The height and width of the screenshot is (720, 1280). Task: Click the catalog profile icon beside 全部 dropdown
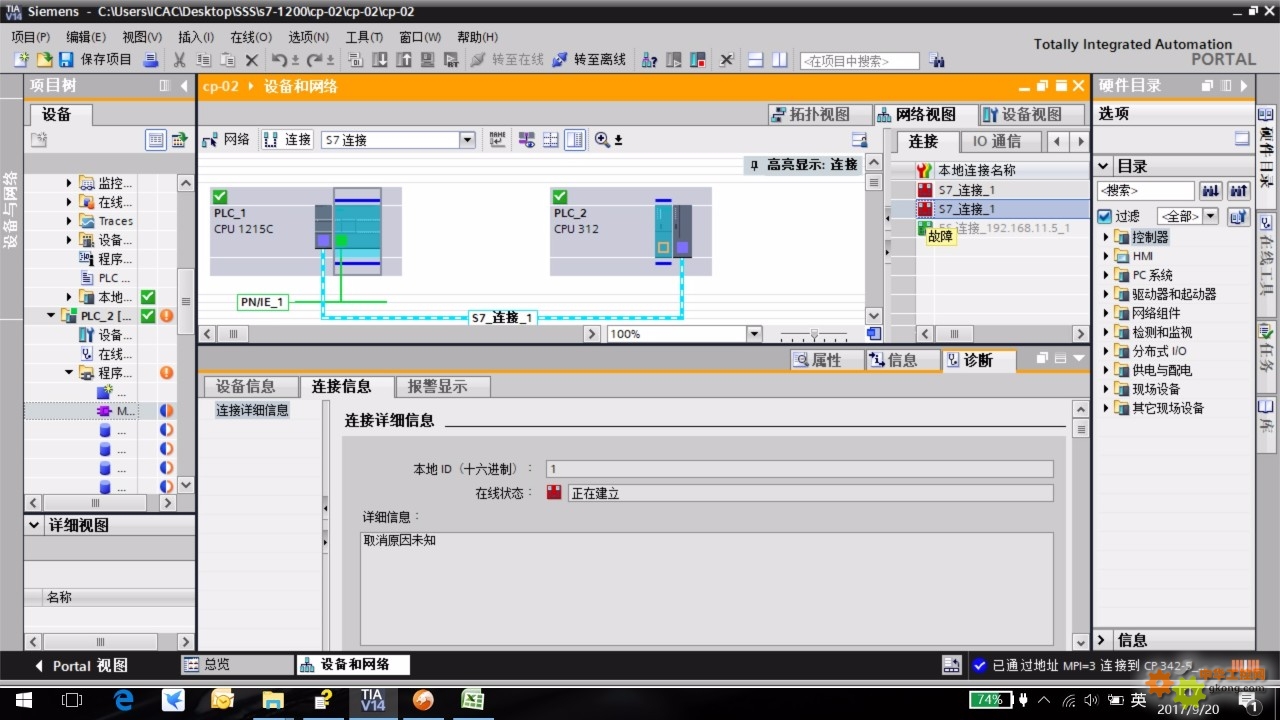point(1239,216)
